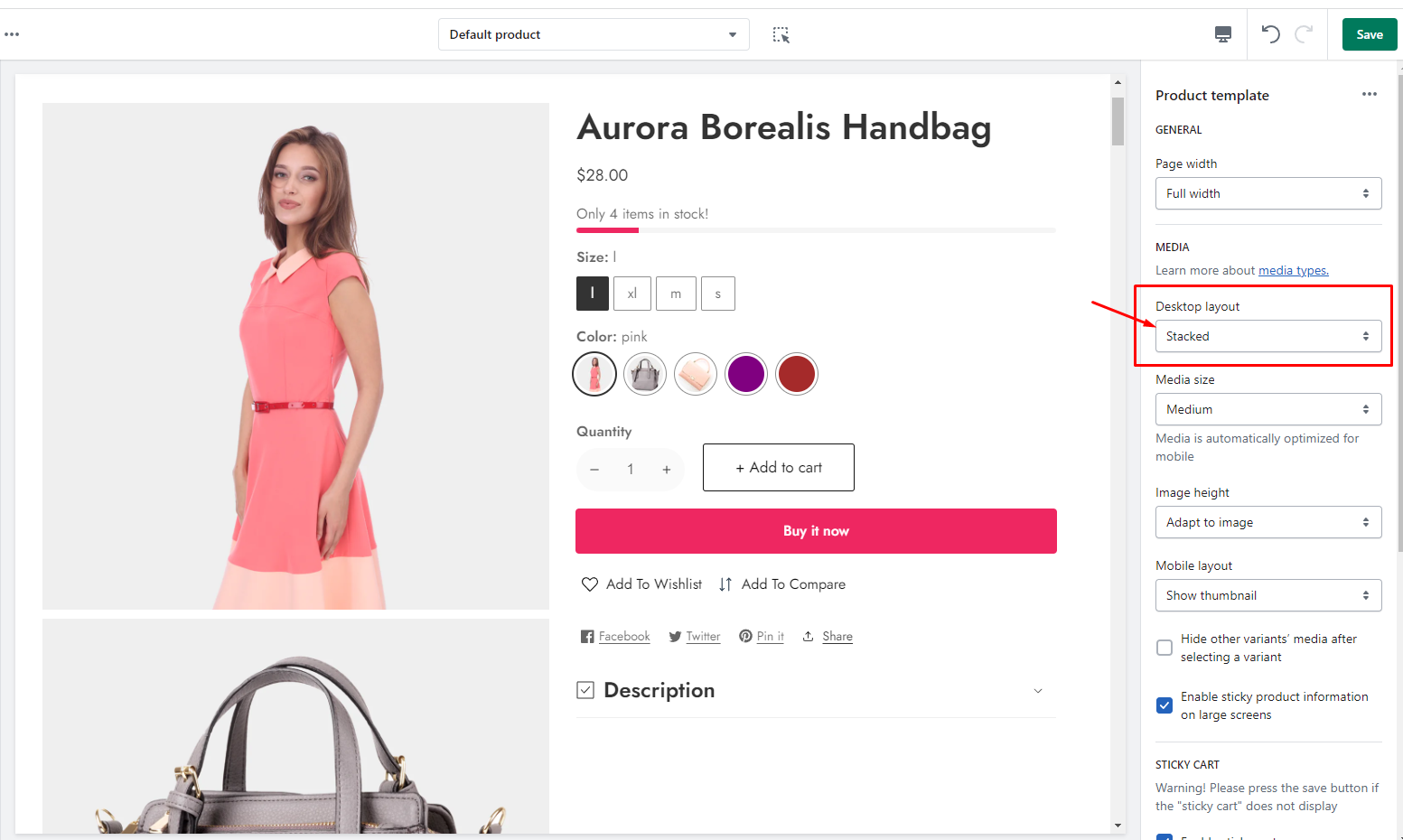Click the Add To Wishlist heart icon
The height and width of the screenshot is (840, 1403).
[590, 584]
